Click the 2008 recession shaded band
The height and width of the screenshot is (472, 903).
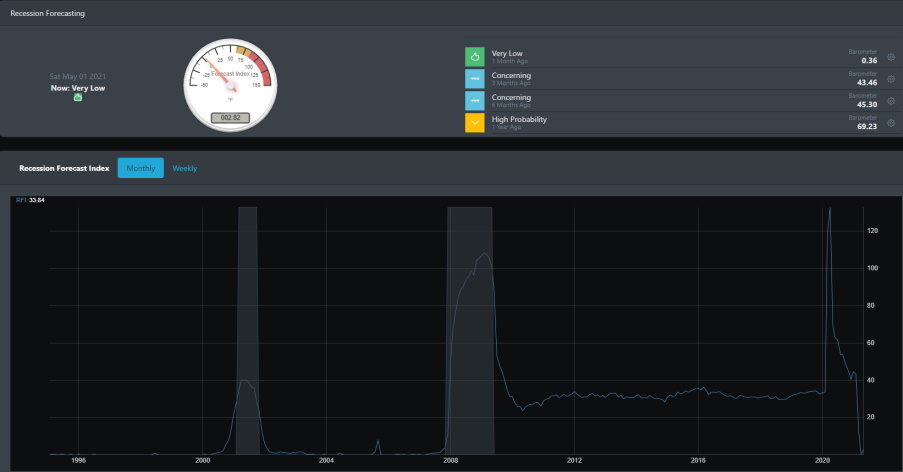pos(470,330)
